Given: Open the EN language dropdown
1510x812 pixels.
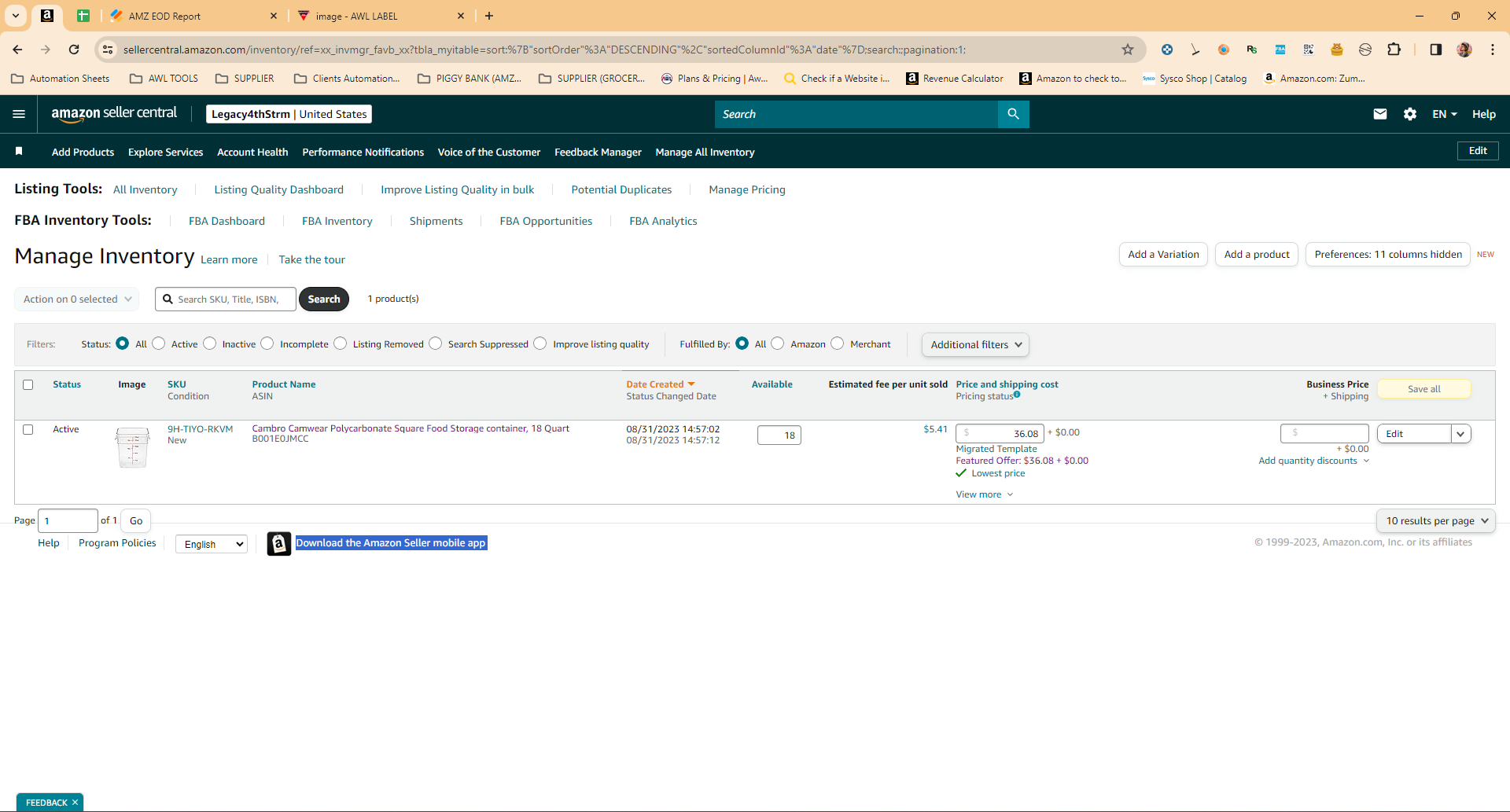Looking at the screenshot, I should 1444,114.
